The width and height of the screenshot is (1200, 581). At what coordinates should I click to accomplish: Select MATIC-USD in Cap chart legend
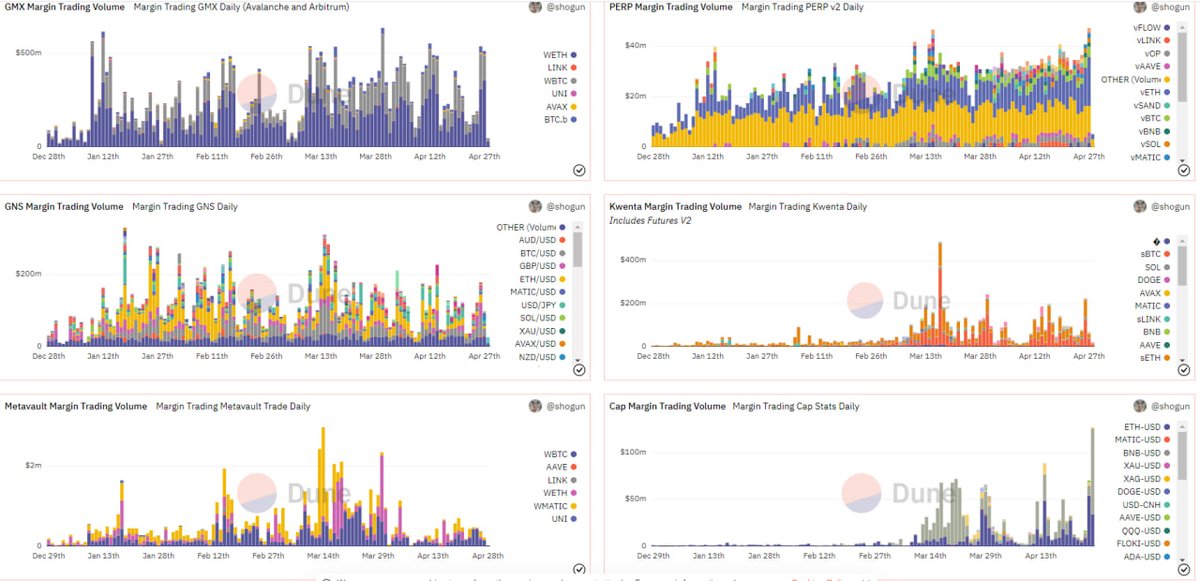tap(1150, 439)
